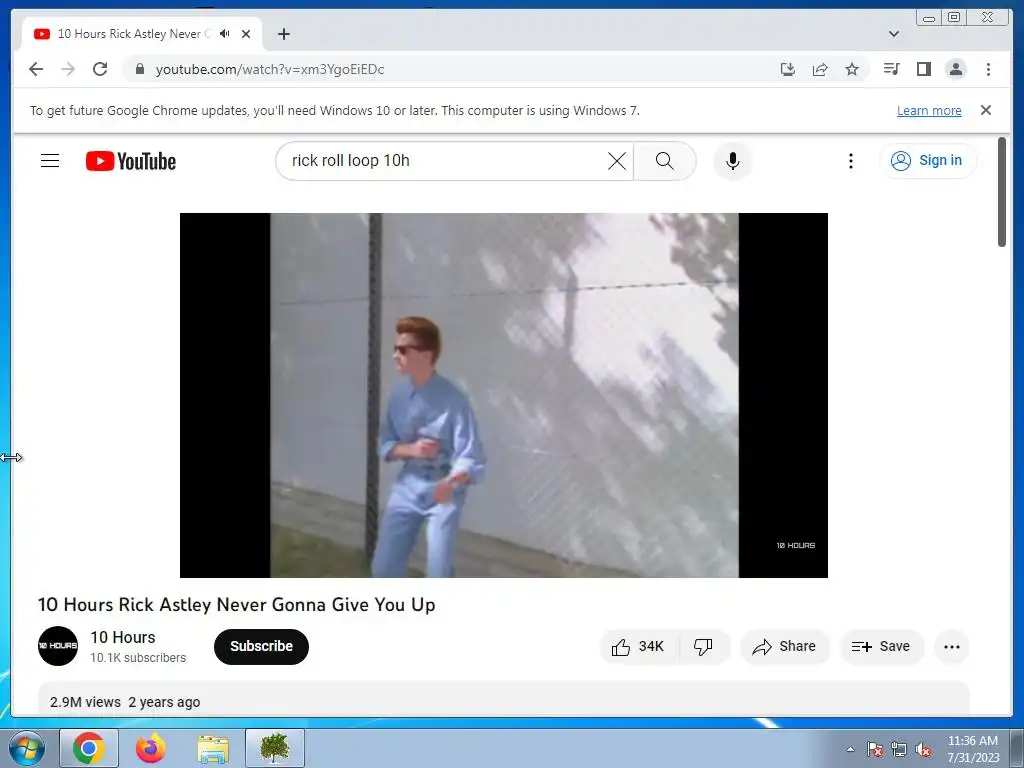This screenshot has height=768, width=1024.
Task: Reload the YouTube page
Action: point(100,69)
